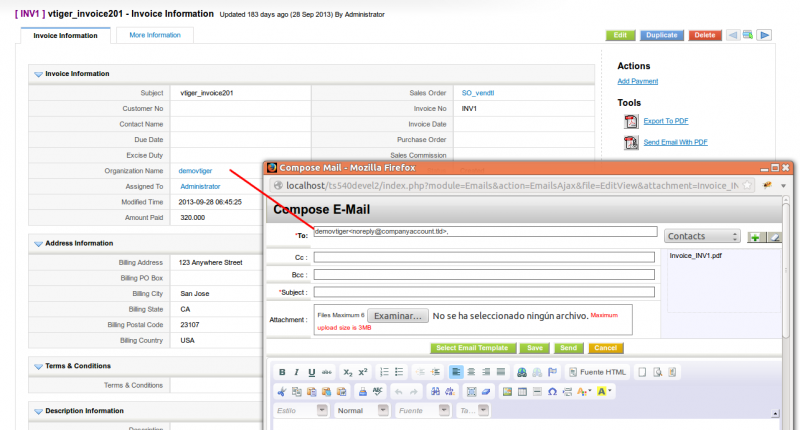Open the text highlight color picker

pos(604,391)
